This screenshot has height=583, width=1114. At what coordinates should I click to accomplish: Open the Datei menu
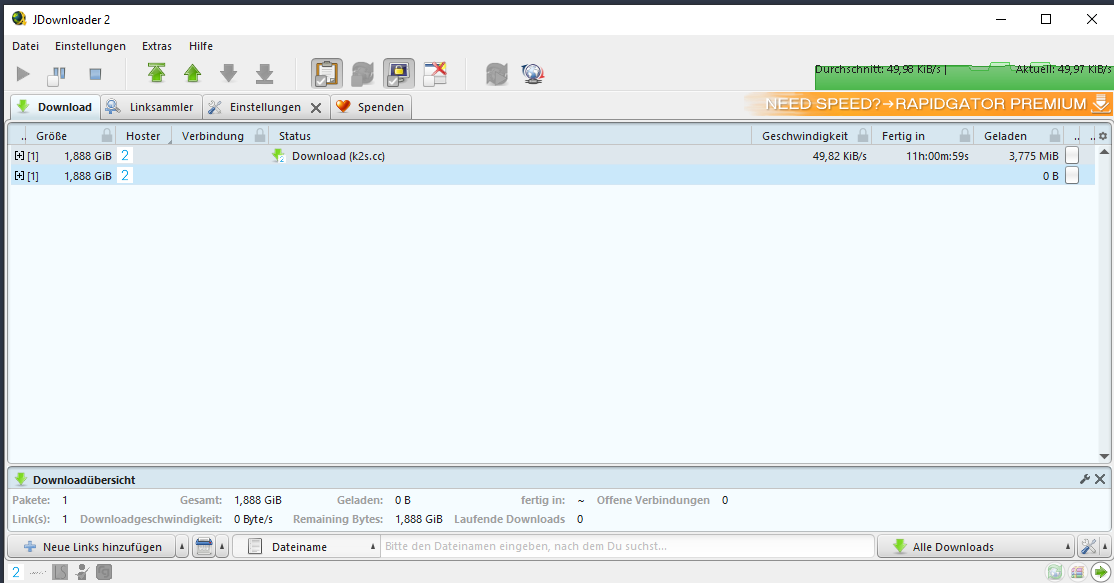pos(26,46)
